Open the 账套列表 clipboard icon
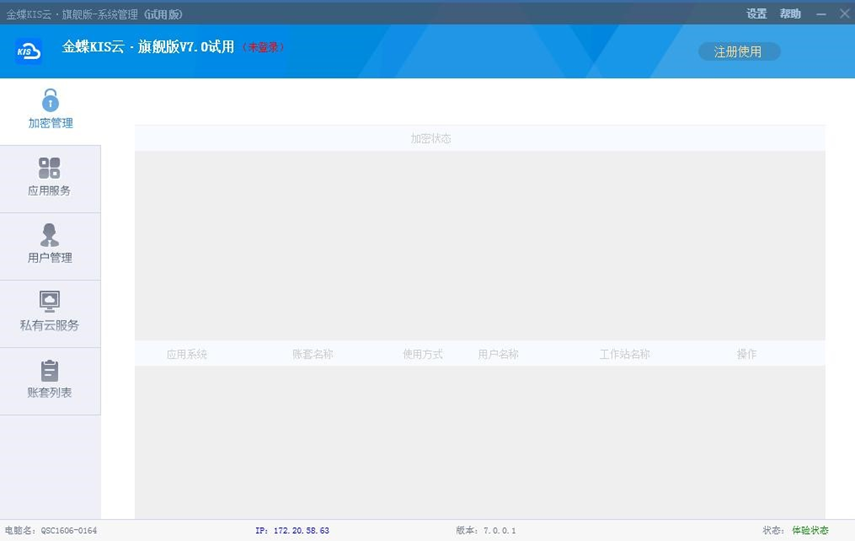Image resolution: width=855 pixels, height=541 pixels. 50,371
